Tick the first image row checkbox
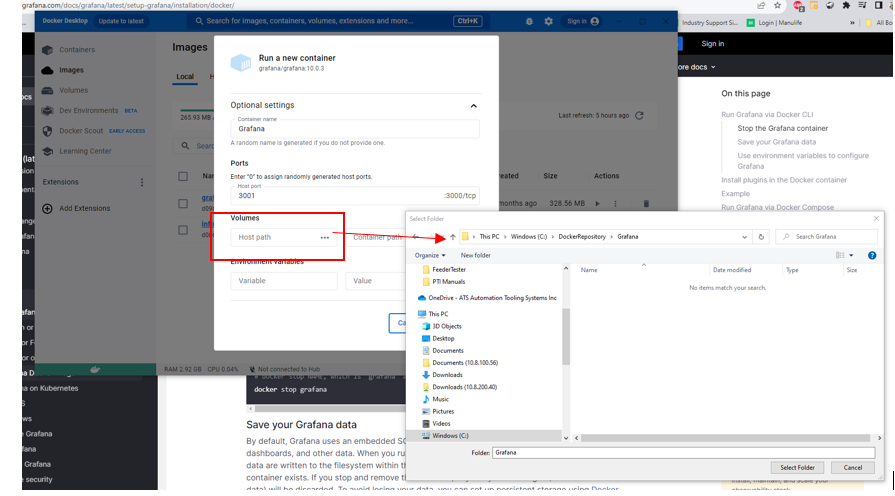The width and height of the screenshot is (895, 496). [x=183, y=204]
